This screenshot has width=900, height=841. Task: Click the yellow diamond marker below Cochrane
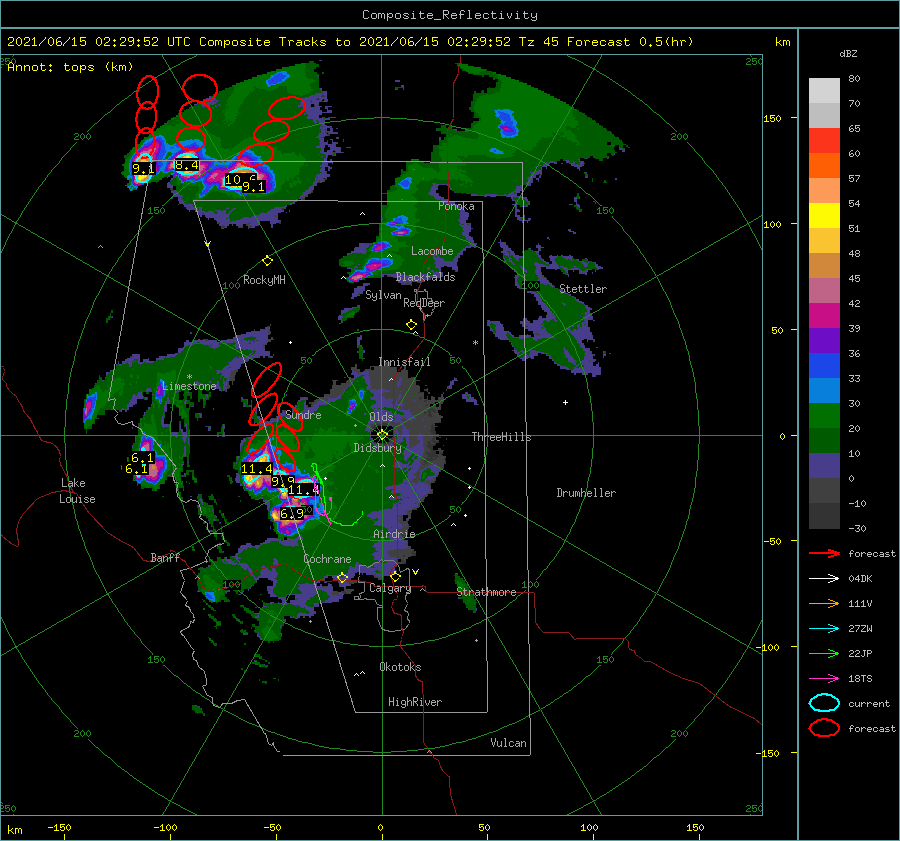pos(343,578)
